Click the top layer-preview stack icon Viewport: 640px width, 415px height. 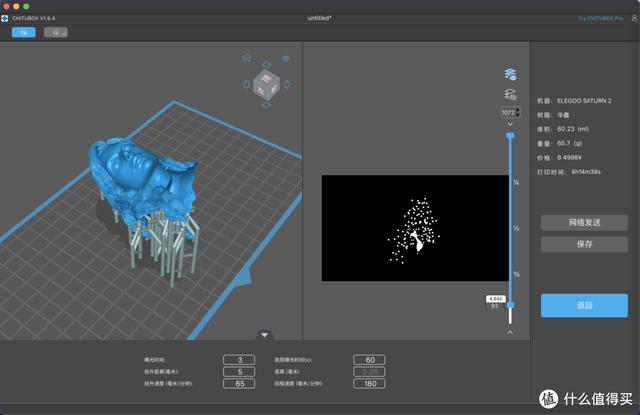pos(510,74)
